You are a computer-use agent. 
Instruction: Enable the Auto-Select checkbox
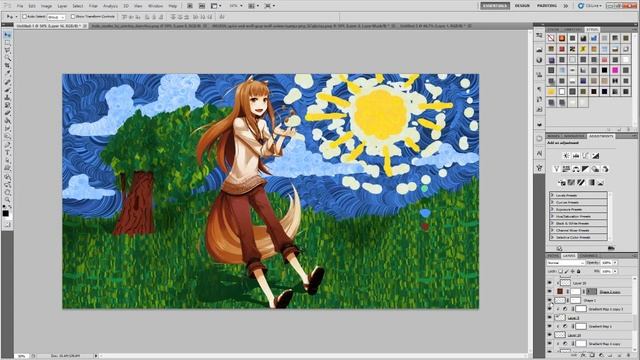pos(24,17)
